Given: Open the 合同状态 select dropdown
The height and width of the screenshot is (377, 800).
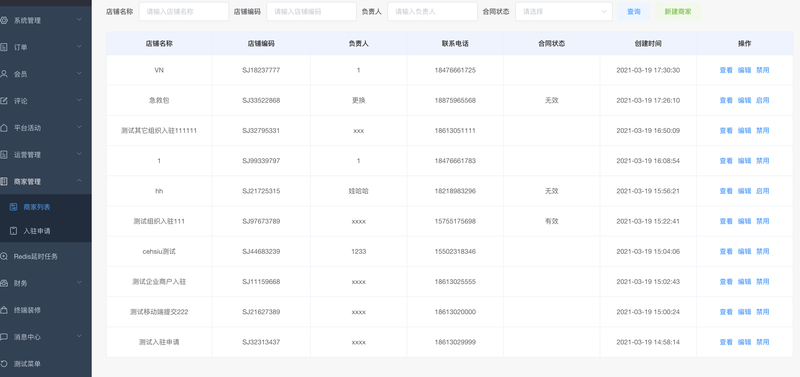Looking at the screenshot, I should click(564, 11).
